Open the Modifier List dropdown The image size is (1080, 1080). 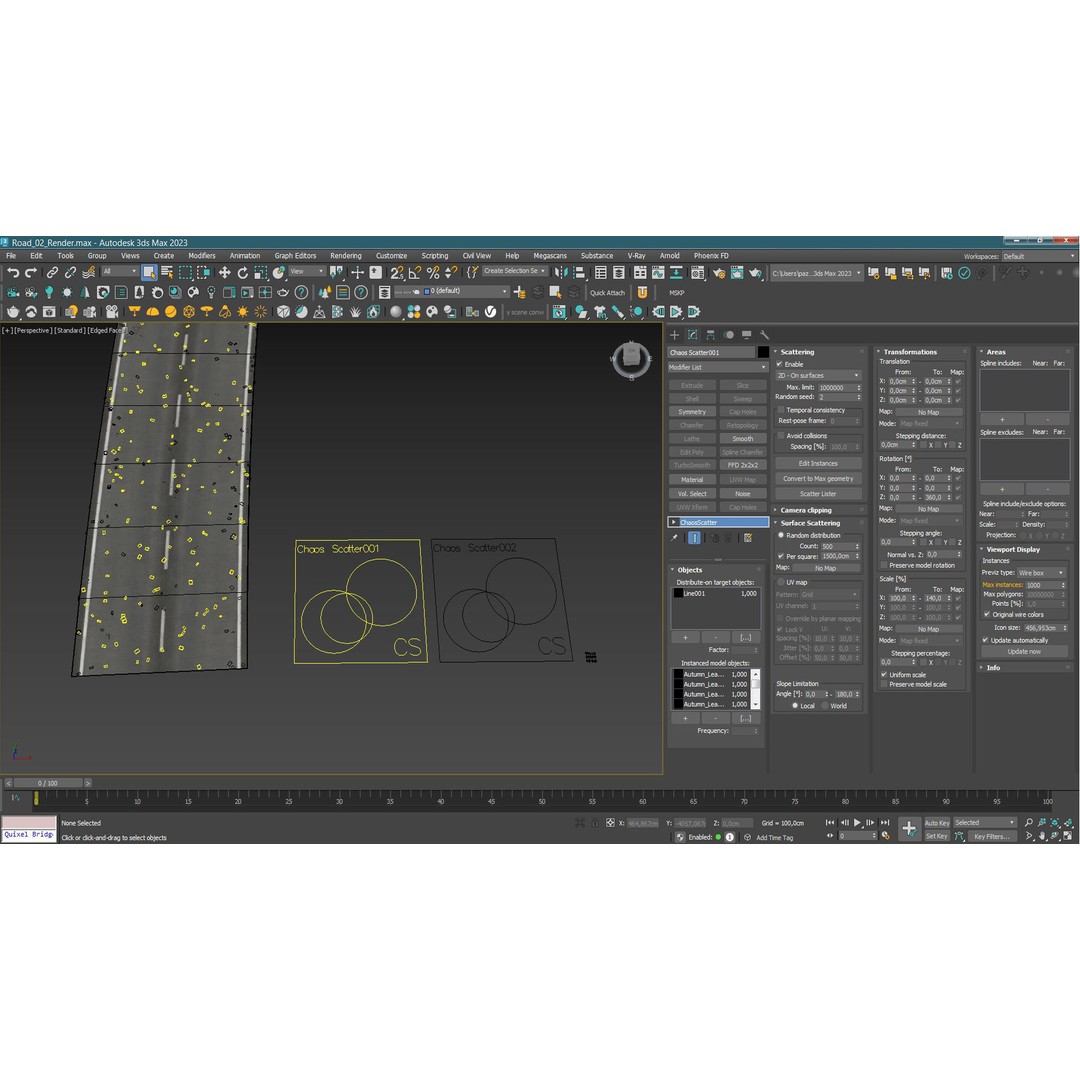[716, 367]
